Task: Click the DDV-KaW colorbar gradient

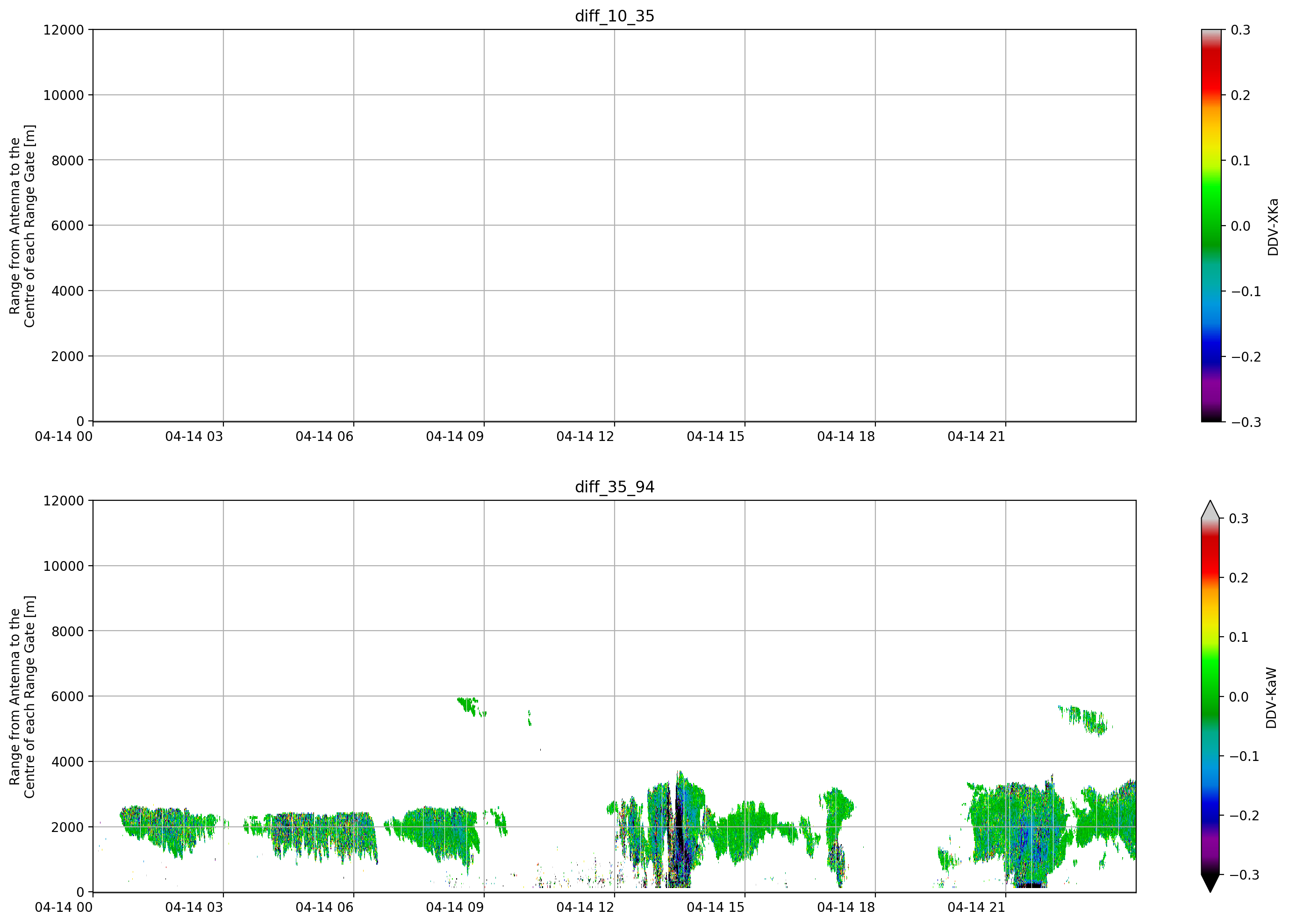Action: [x=1210, y=696]
